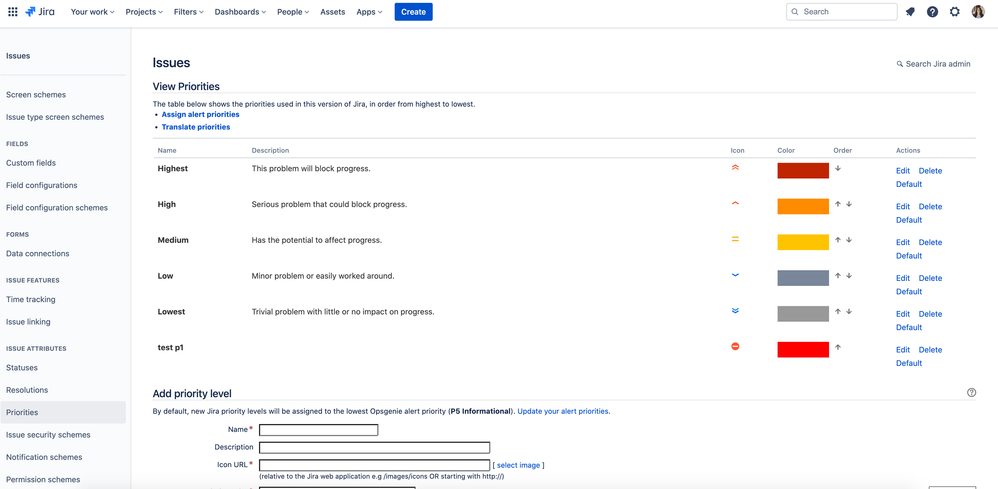This screenshot has height=489, width=998.
Task: Move High priority up with arrow
Action: coord(838,204)
